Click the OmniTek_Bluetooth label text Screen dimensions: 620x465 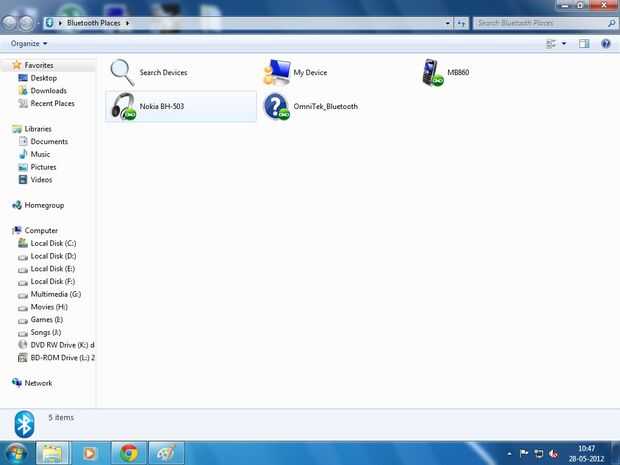[x=325, y=106]
